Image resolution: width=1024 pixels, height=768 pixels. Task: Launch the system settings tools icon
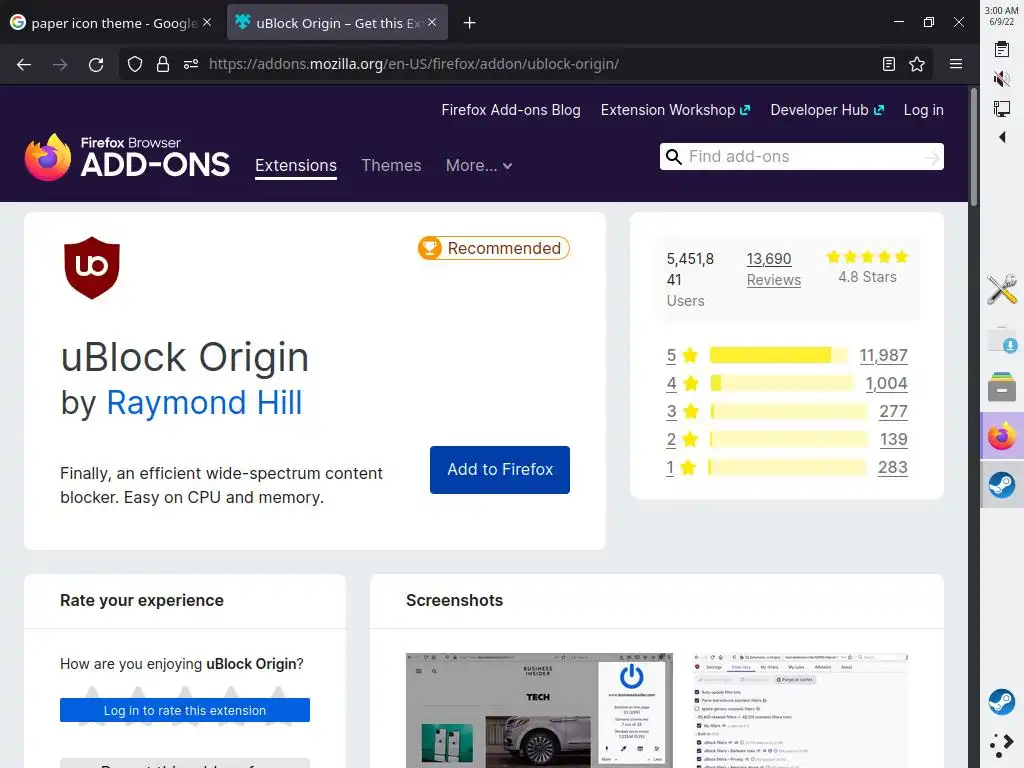tap(1002, 289)
